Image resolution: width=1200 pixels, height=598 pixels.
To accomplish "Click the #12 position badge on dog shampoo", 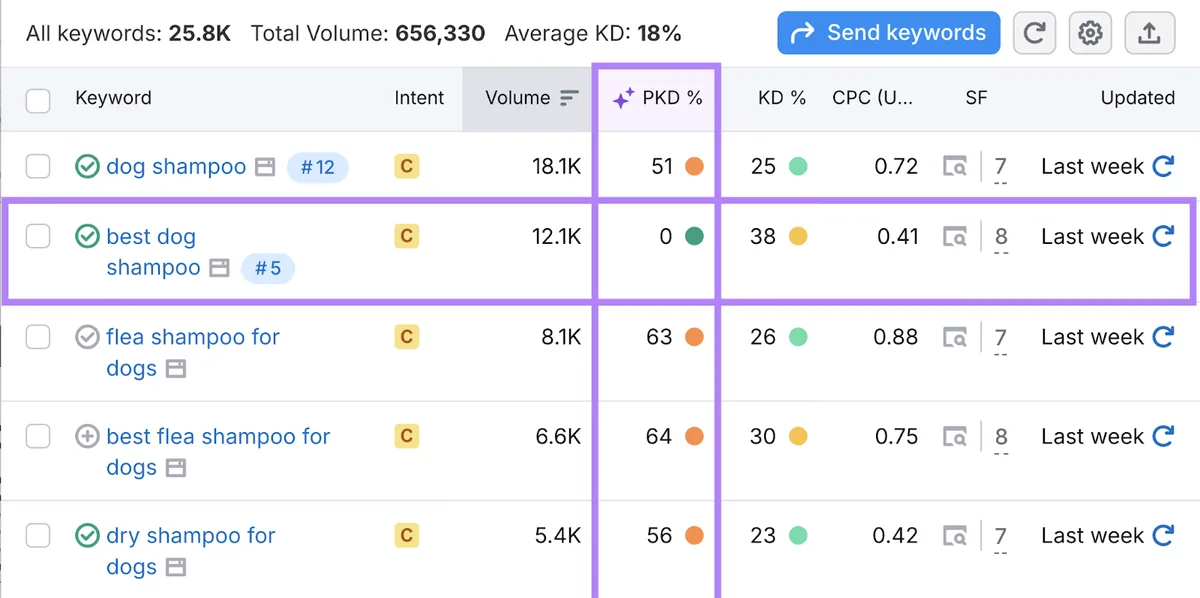I will [x=318, y=167].
